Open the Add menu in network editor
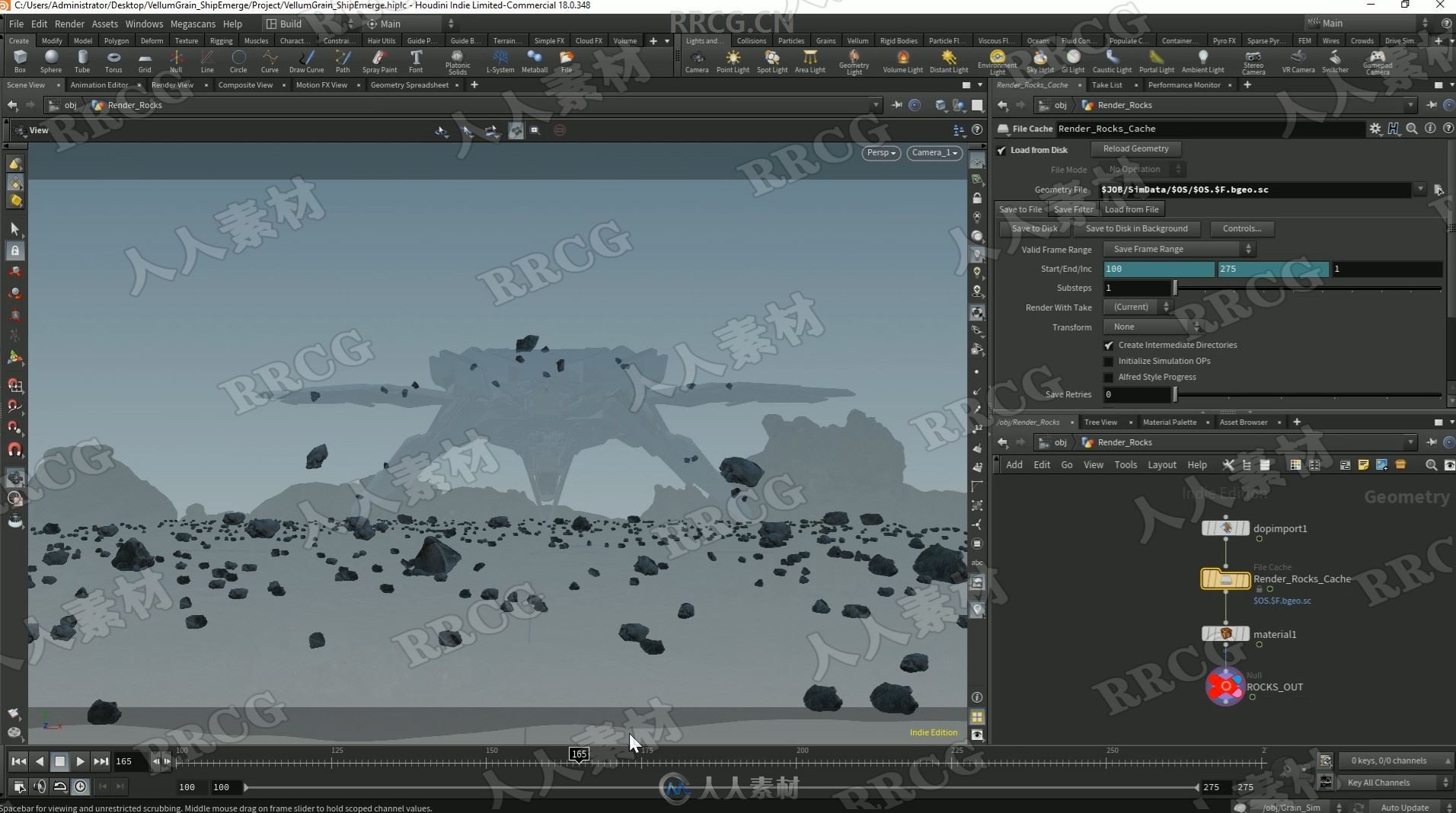The width and height of the screenshot is (1456, 813). (x=1014, y=464)
